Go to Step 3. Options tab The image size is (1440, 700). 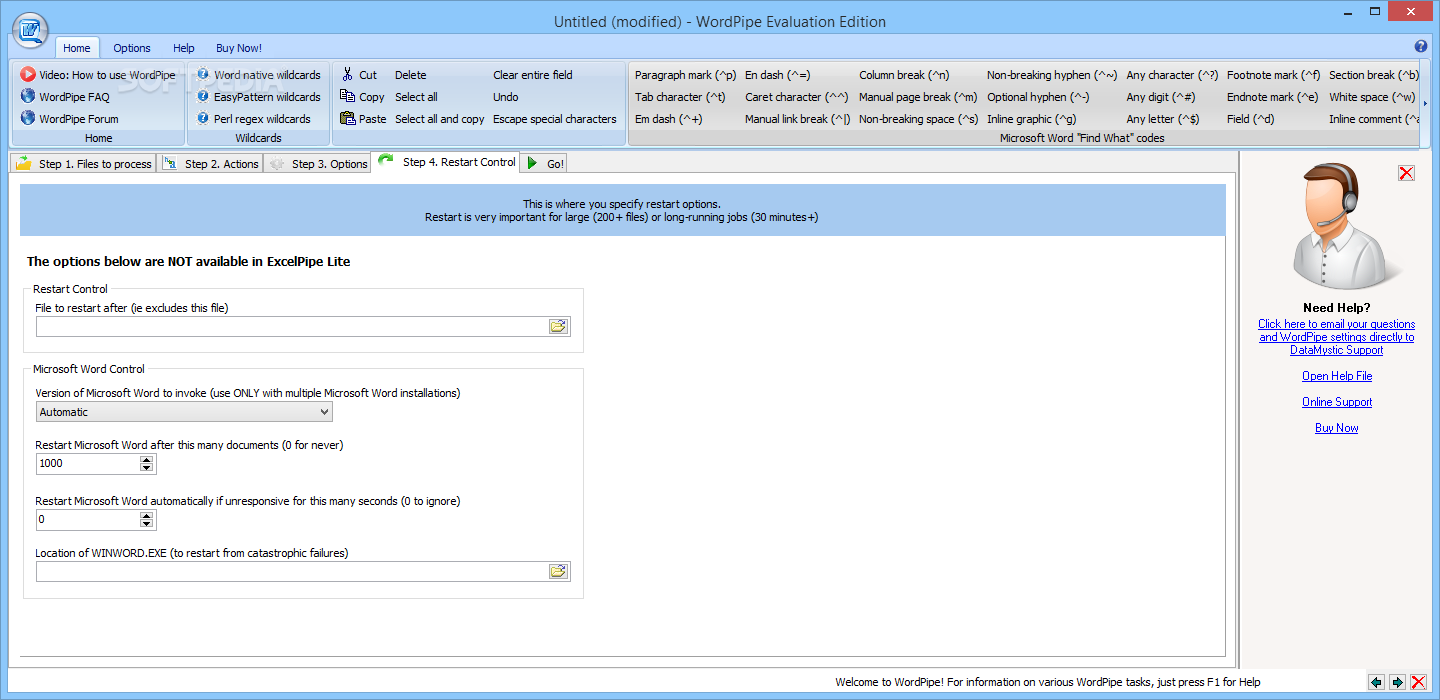tap(317, 163)
